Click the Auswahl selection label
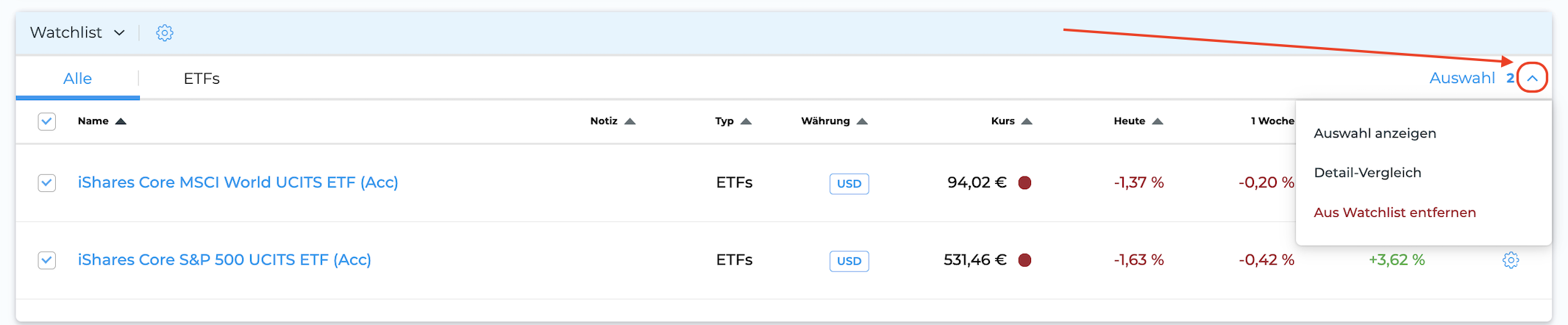The height and width of the screenshot is (325, 1568). pyautogui.click(x=1462, y=78)
